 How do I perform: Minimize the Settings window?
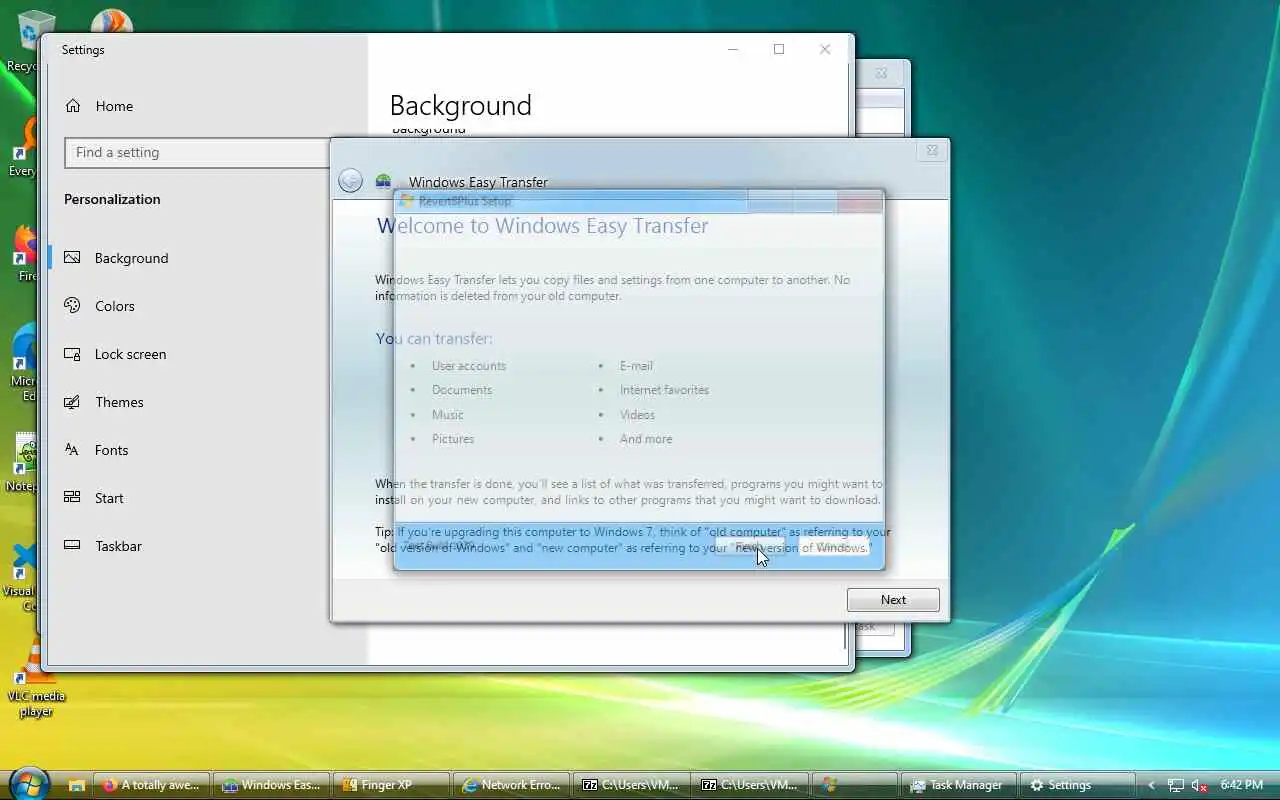[733, 49]
